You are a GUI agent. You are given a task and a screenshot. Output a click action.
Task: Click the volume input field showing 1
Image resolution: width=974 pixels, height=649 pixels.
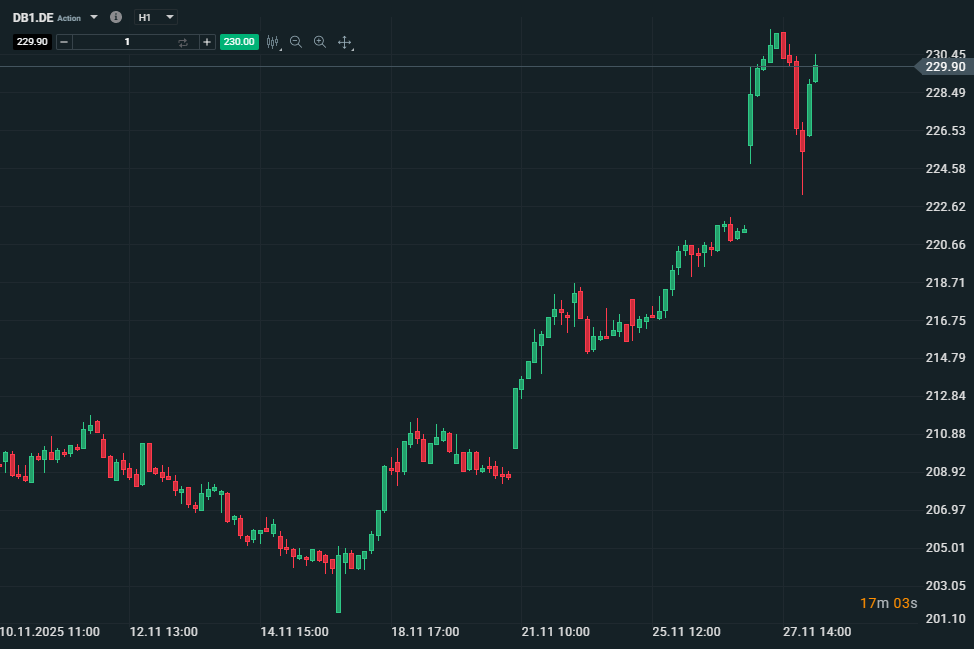[126, 42]
